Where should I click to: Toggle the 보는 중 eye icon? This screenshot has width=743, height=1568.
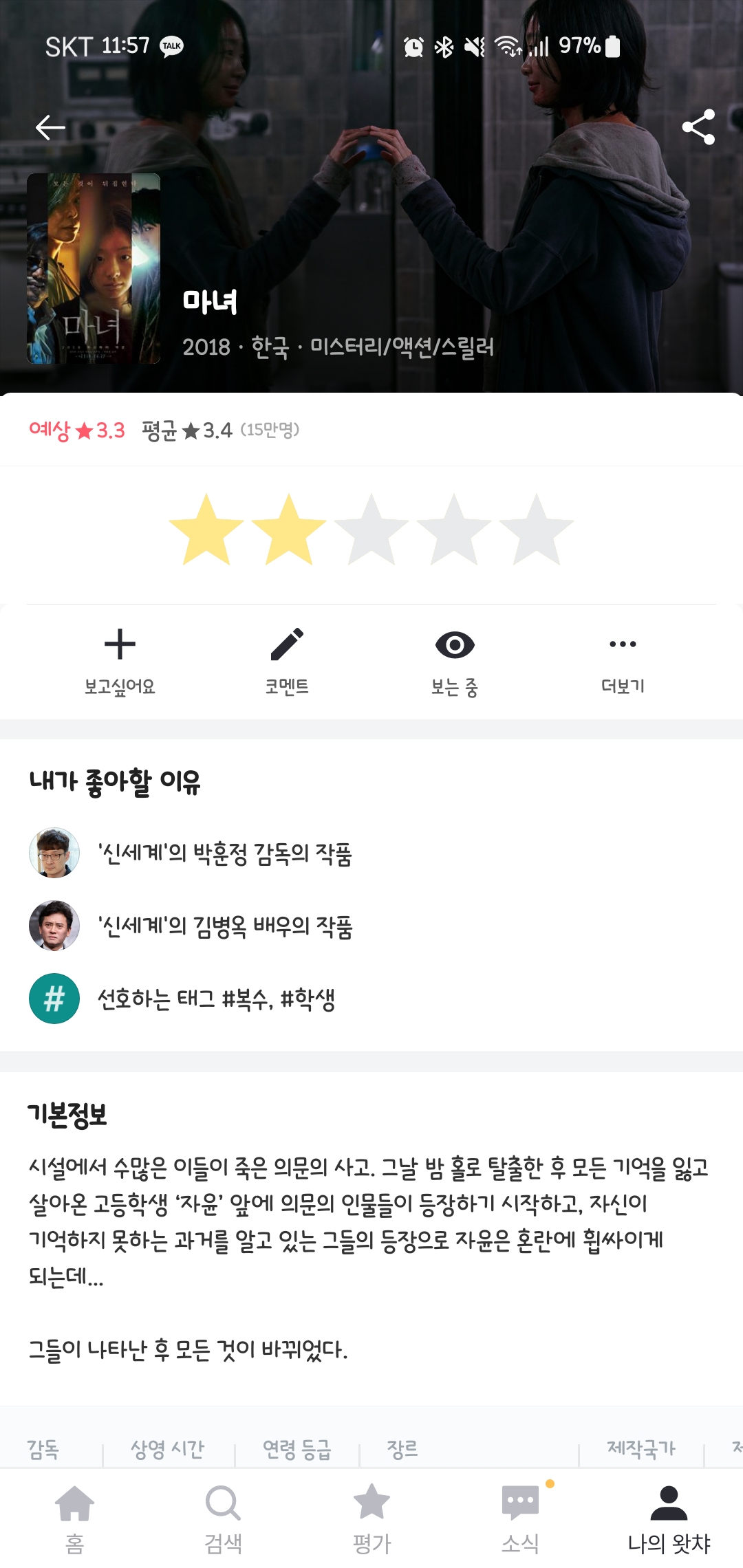455,644
